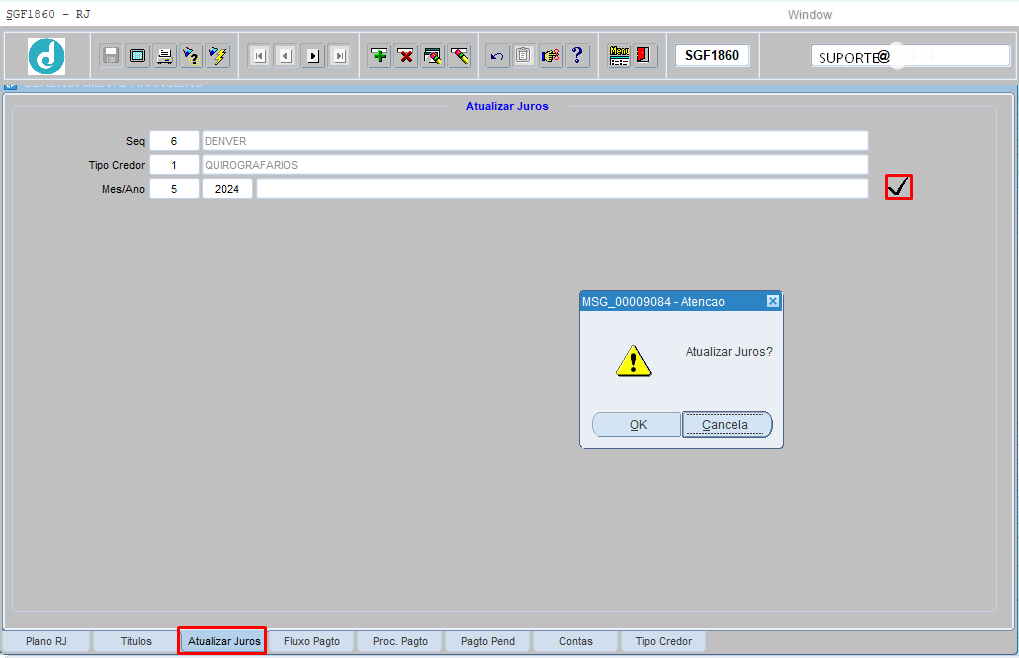This screenshot has height=658, width=1019.
Task: Open the Menu icon in the toolbar
Action: 619,56
